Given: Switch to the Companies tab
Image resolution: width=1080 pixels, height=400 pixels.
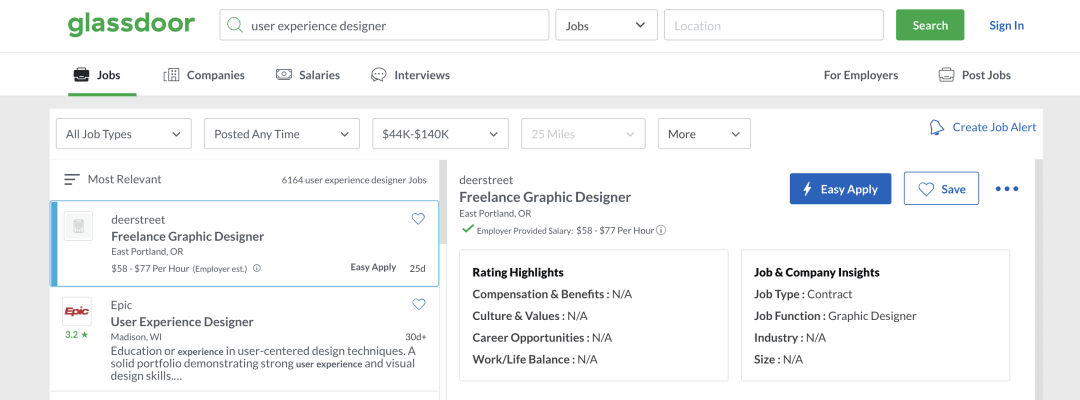Looking at the screenshot, I should pos(204,75).
